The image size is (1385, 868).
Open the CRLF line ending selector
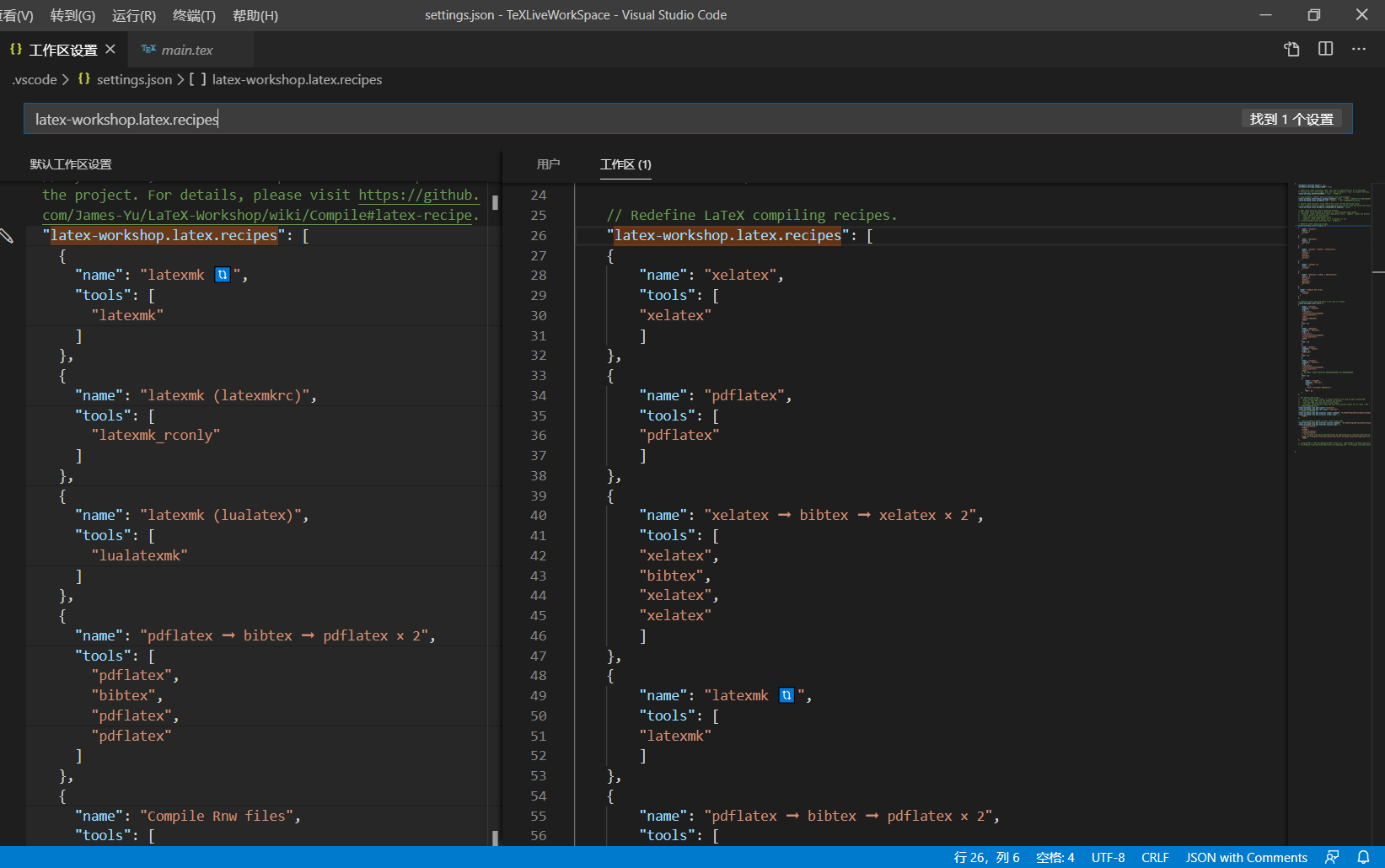coord(1155,857)
